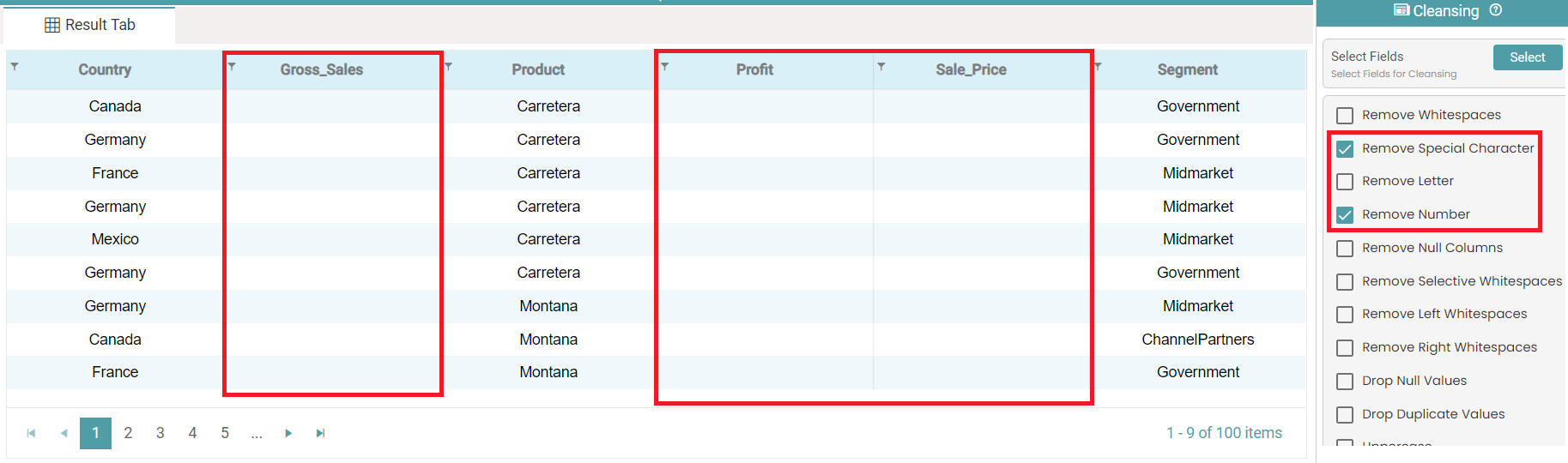The width and height of the screenshot is (1568, 463).
Task: Switch to the Result Tab
Action: pyautogui.click(x=90, y=25)
